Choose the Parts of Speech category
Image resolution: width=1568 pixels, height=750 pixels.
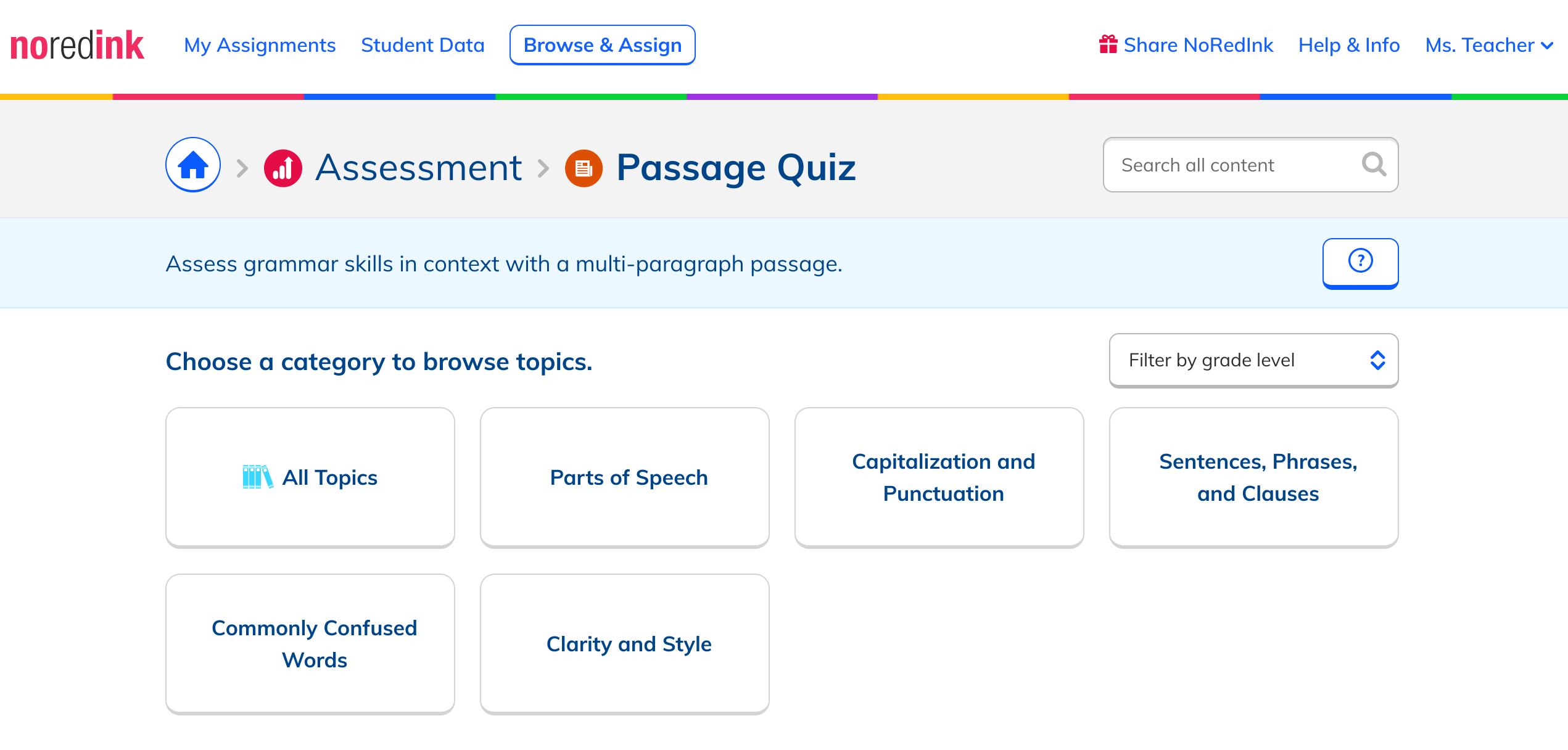pyautogui.click(x=625, y=477)
